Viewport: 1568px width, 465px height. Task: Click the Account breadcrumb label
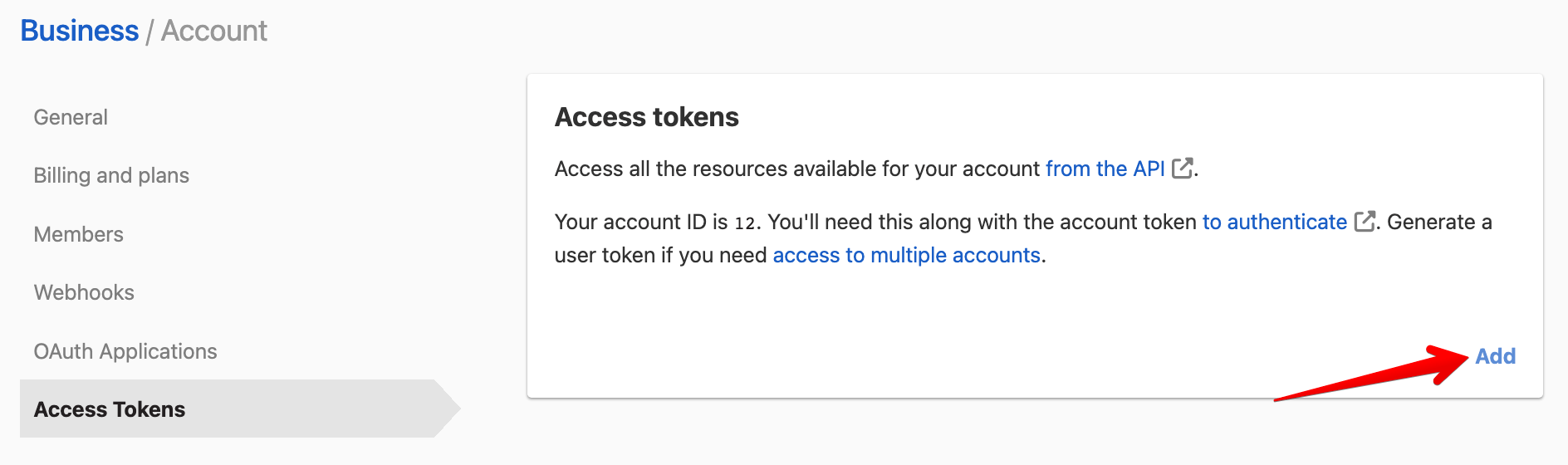click(x=214, y=31)
